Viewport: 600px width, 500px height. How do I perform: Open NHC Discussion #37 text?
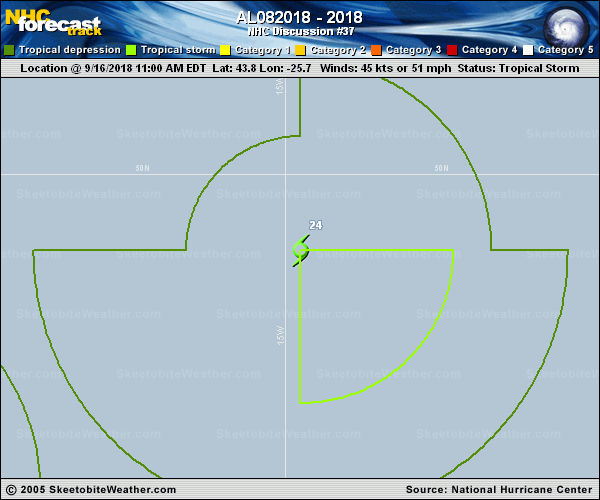300,31
